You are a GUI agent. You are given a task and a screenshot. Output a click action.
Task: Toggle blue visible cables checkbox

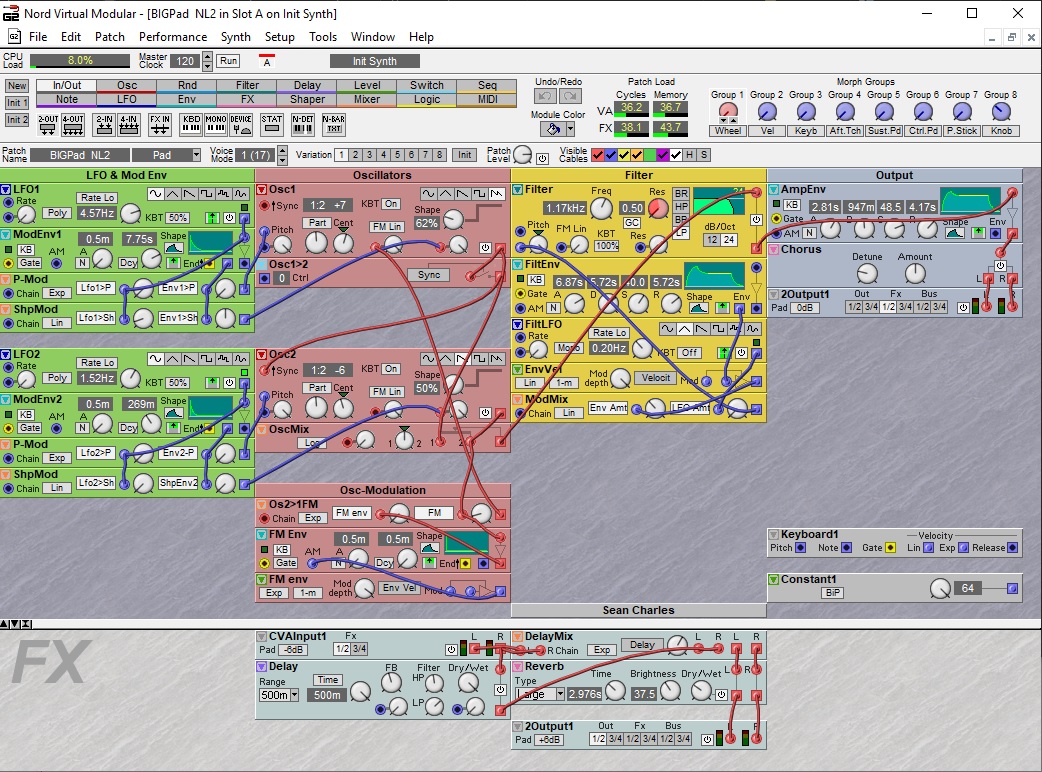pos(611,155)
